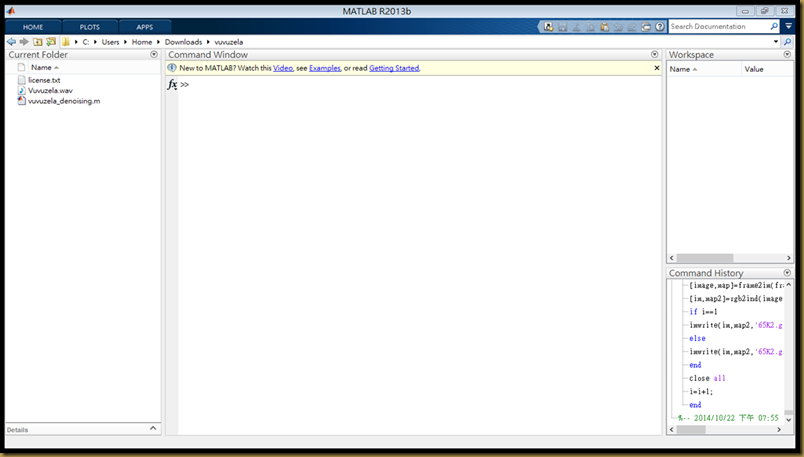Switch to the HOME tab
Screen dimensions: 804x457
33,27
